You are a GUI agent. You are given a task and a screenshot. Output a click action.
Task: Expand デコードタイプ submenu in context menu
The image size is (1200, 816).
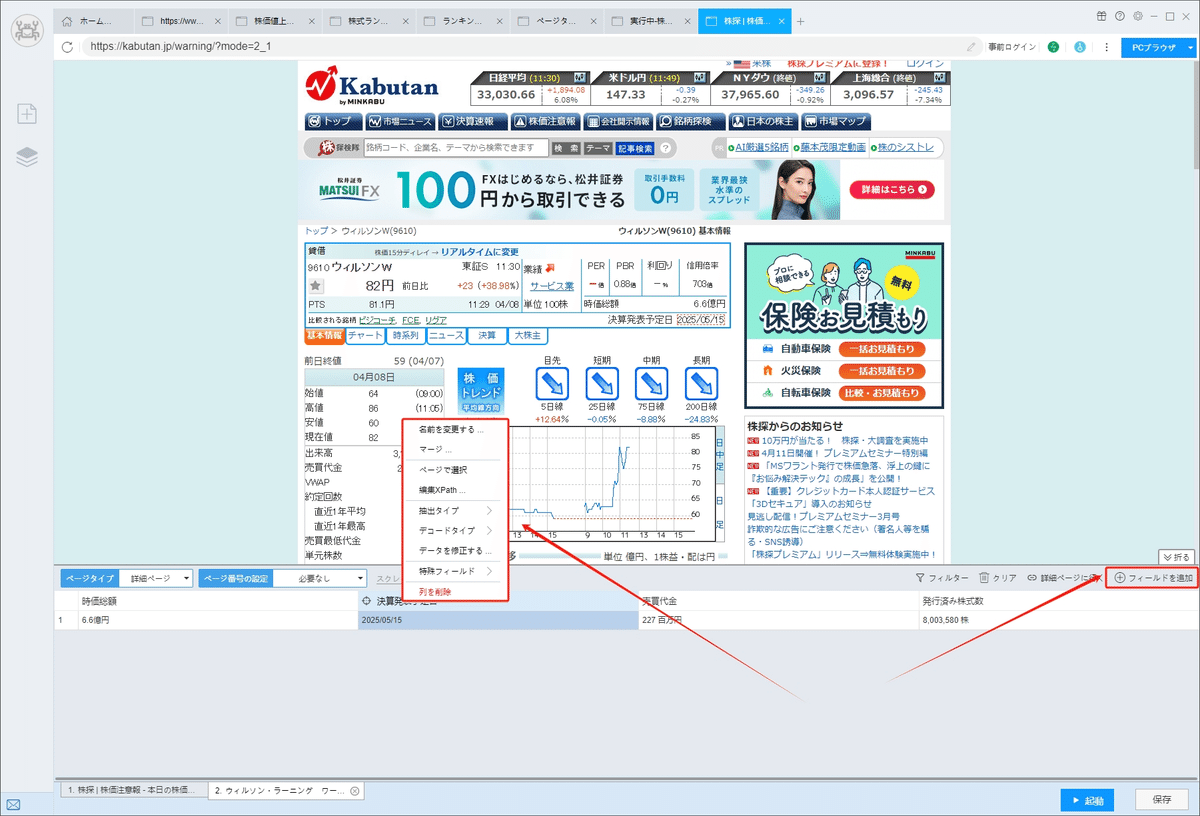[x=455, y=530]
